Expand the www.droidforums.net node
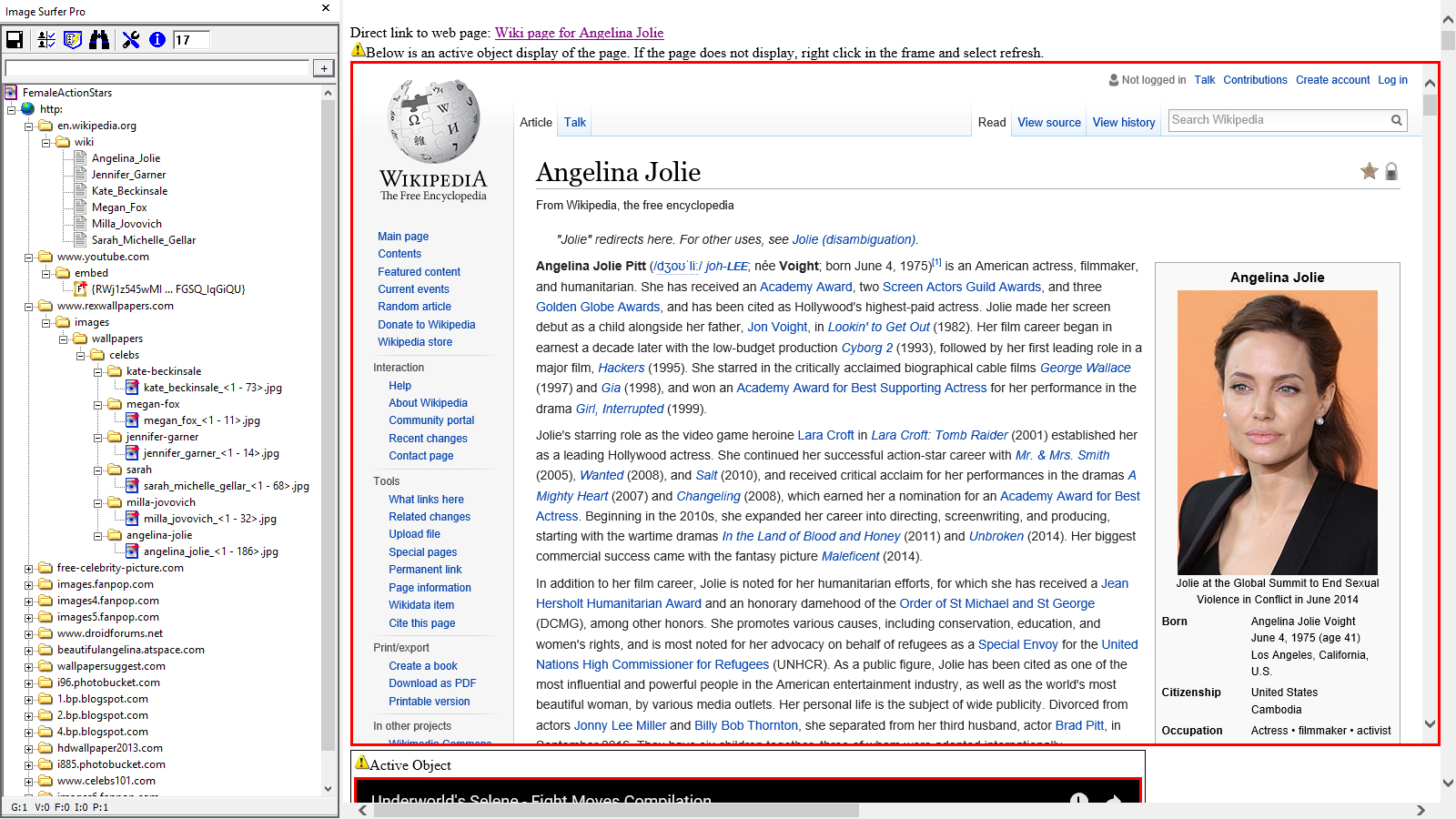 click(28, 633)
